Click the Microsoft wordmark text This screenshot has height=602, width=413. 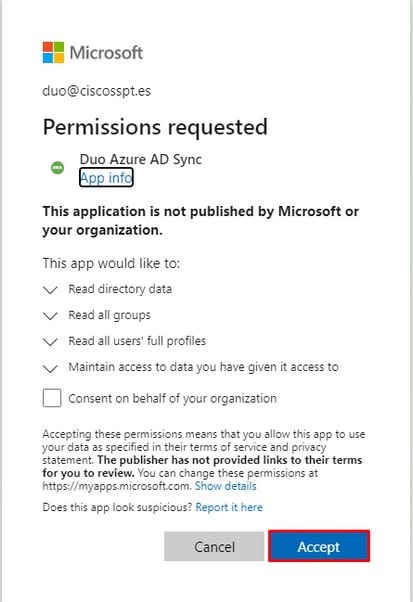(x=106, y=53)
